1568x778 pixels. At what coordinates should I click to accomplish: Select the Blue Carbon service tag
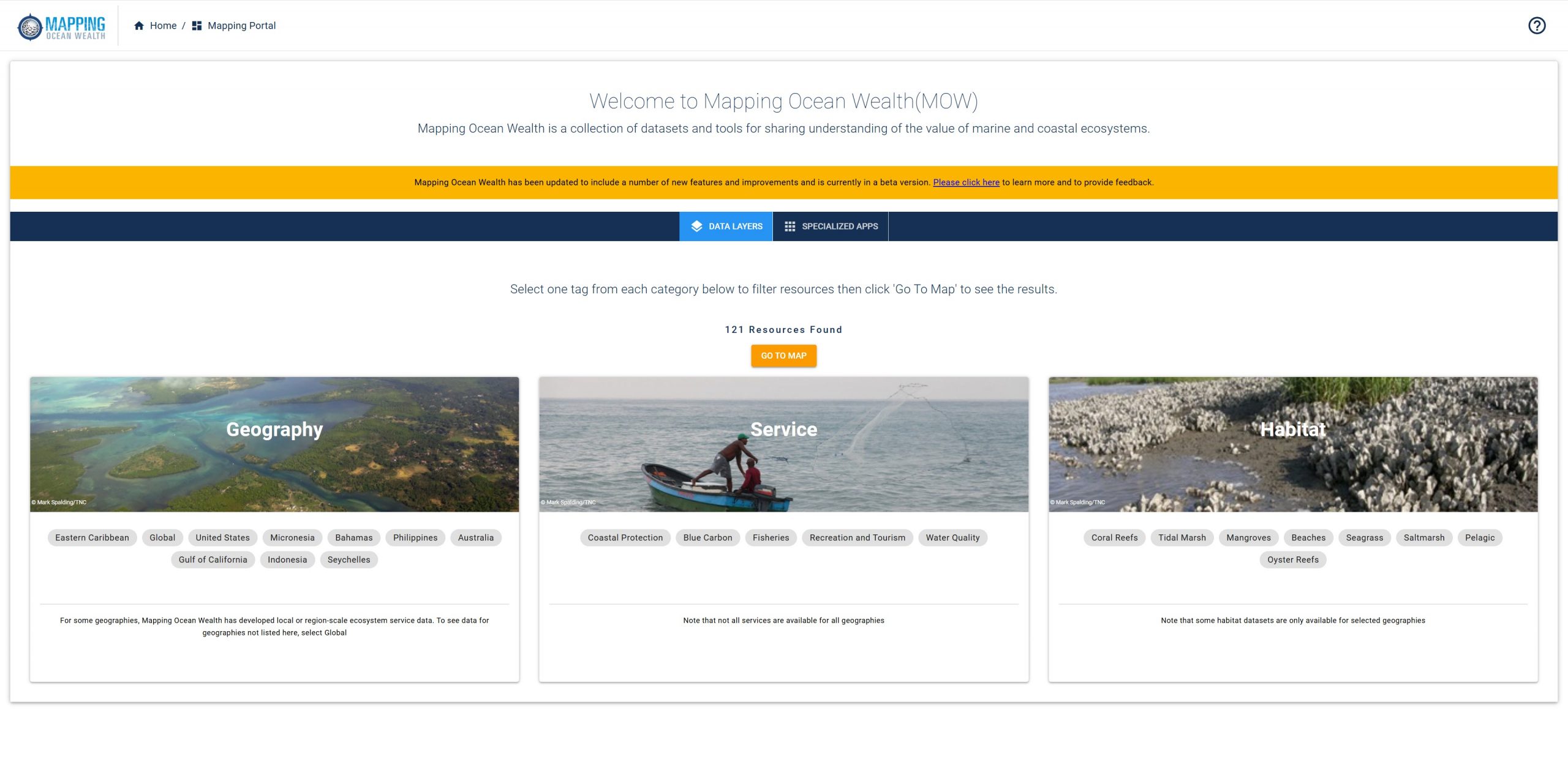(707, 537)
